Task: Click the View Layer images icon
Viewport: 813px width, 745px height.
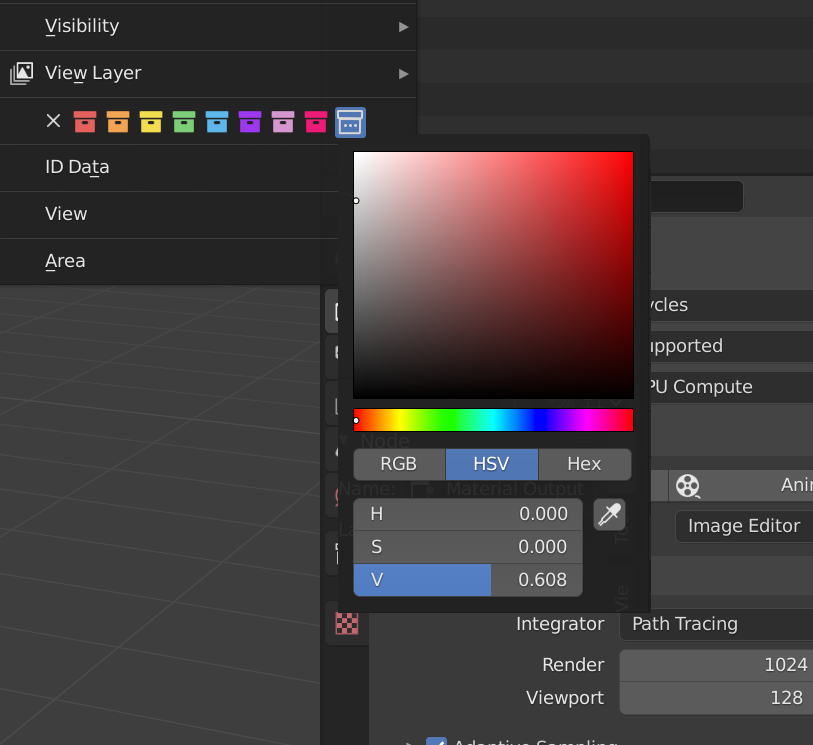Action: point(22,73)
